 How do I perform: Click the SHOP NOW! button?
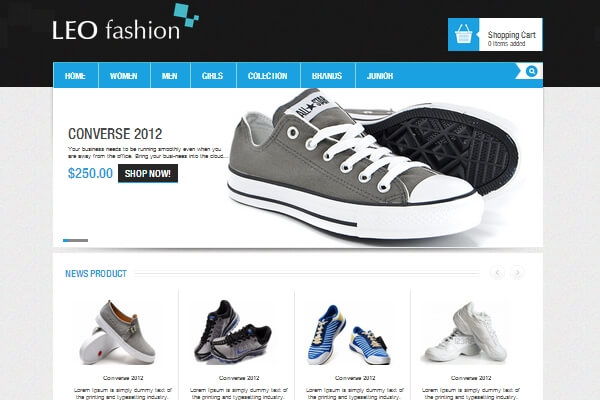[148, 173]
